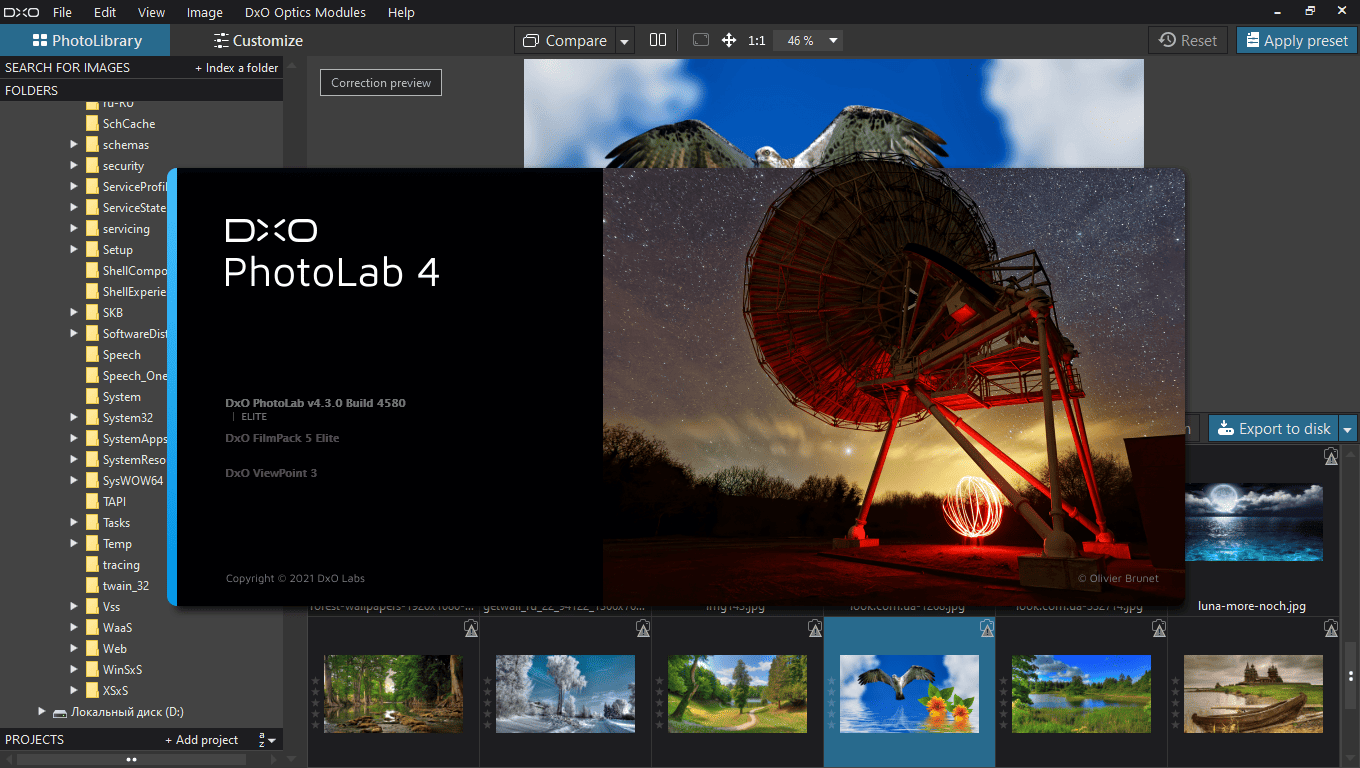
Task: Open the DxO Optics Modules menu
Action: pyautogui.click(x=305, y=13)
